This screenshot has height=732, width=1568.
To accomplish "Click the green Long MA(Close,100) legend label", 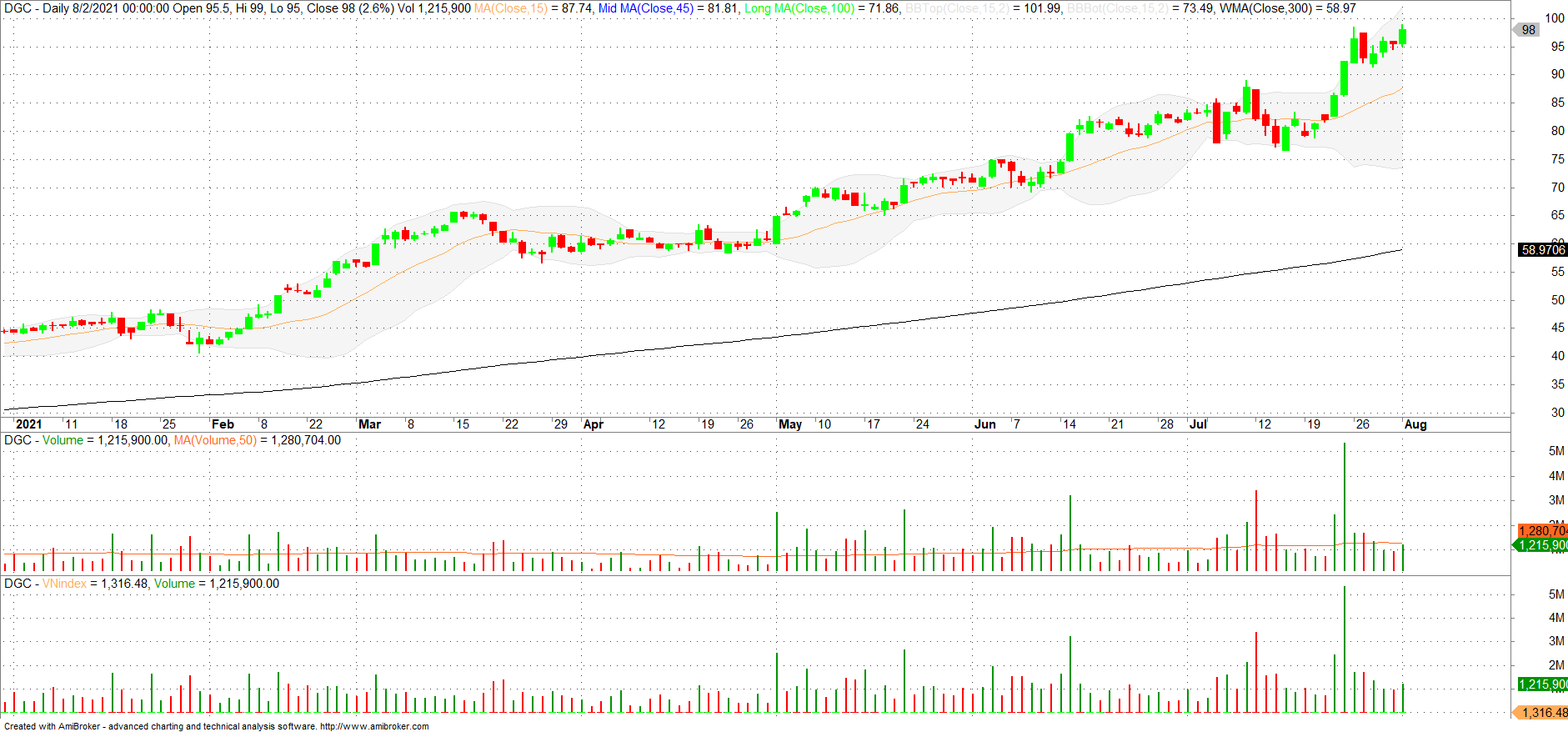I will pos(799,8).
